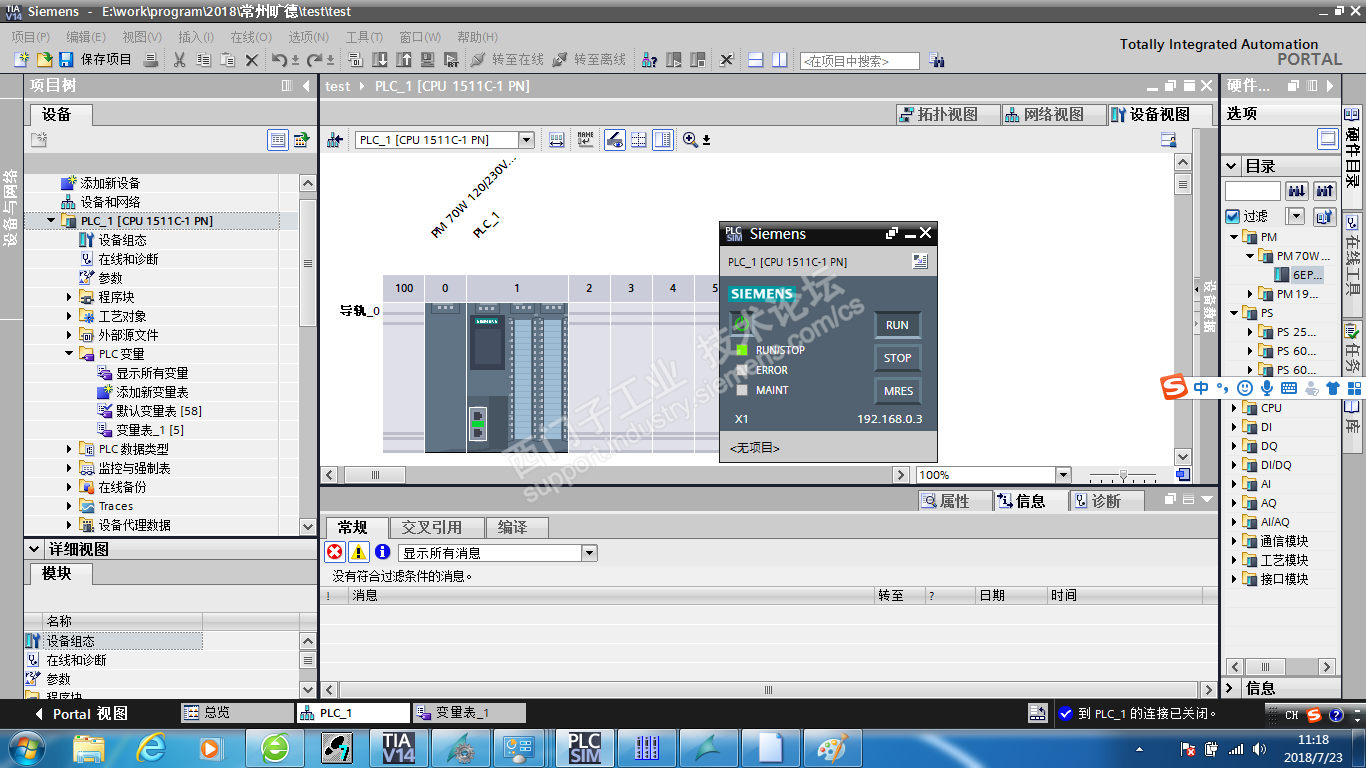This screenshot has height=768, width=1366.
Task: Expand the DI folder in hardware catalog
Action: point(1234,427)
